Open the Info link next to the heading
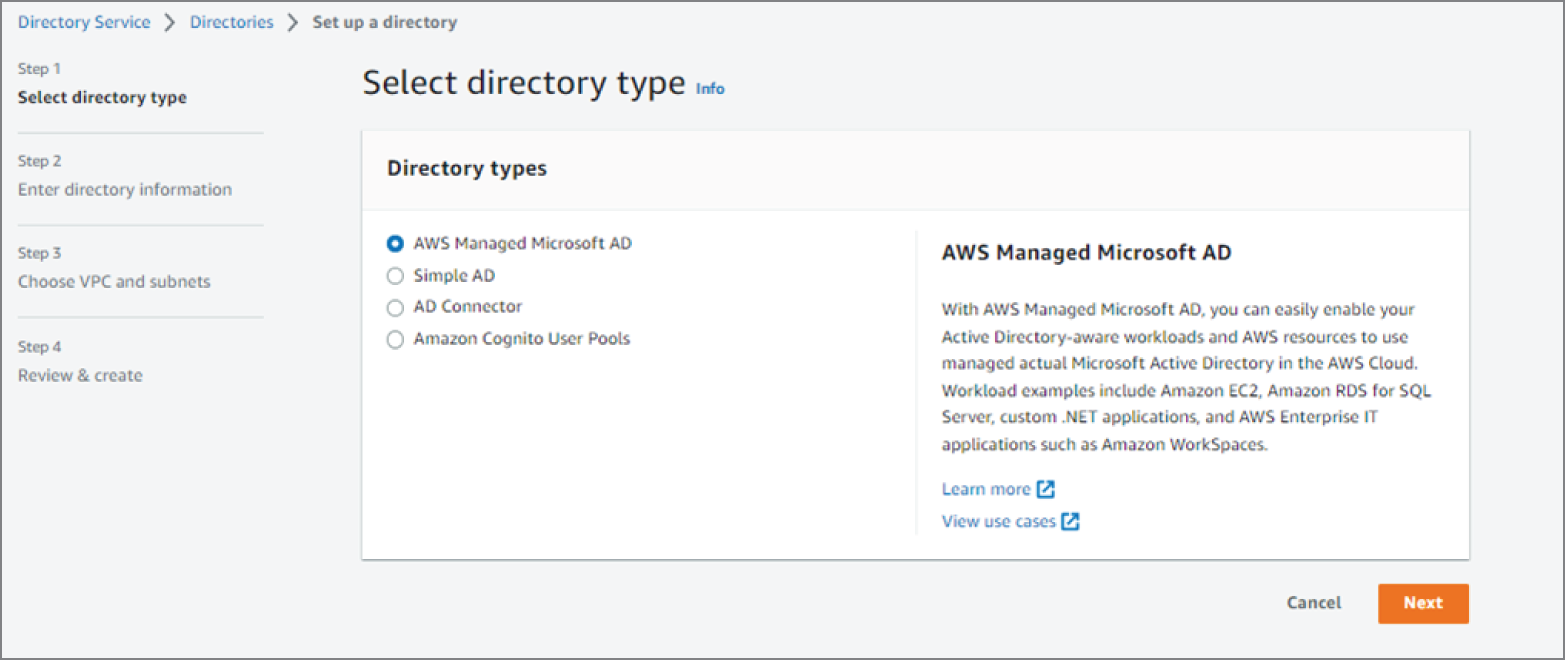Image resolution: width=1565 pixels, height=660 pixels. 710,89
